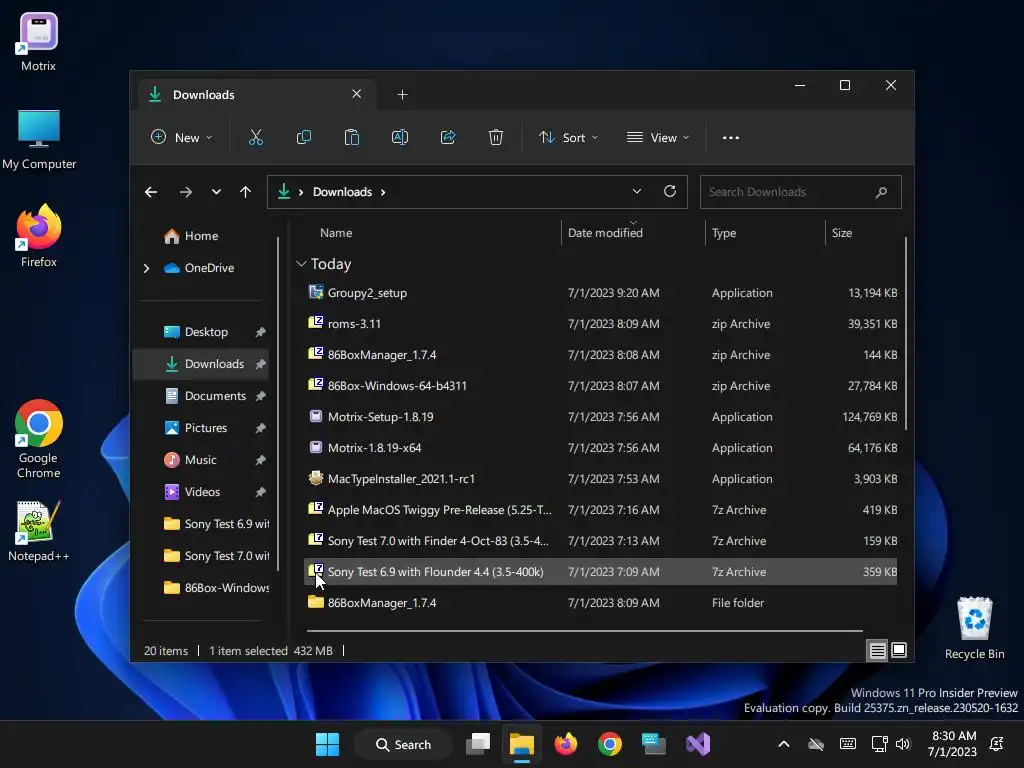Select the 86Box-Windows-64-b4311 archive

[x=600, y=386]
